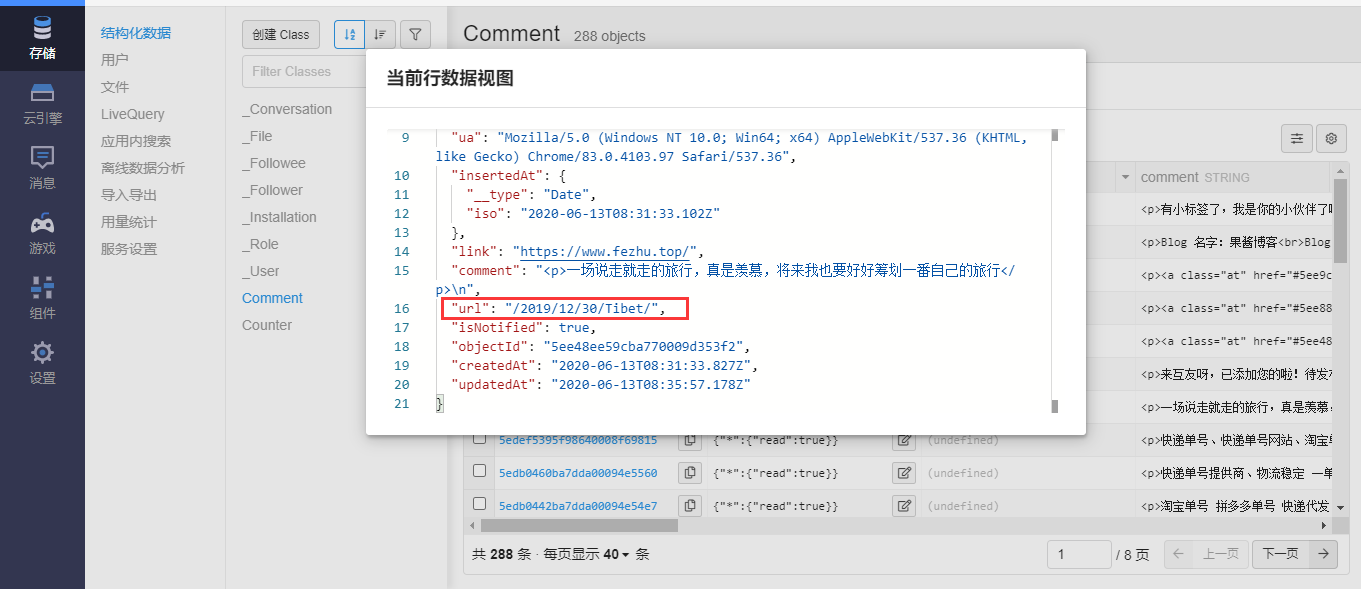Go to 消息 messaging in sidebar
This screenshot has width=1361, height=589.
(42, 168)
